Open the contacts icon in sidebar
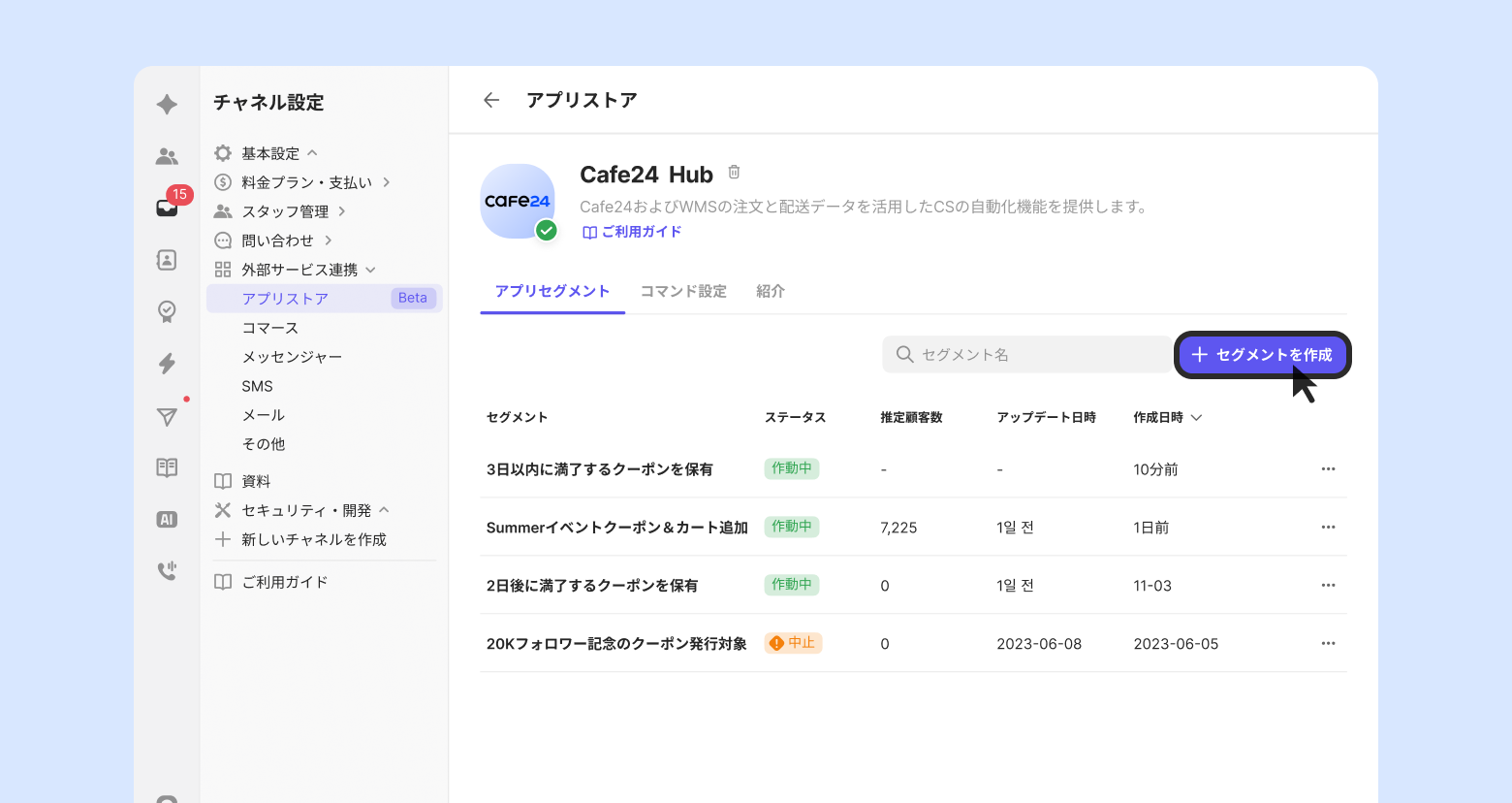The width and height of the screenshot is (1512, 803). pos(167,260)
